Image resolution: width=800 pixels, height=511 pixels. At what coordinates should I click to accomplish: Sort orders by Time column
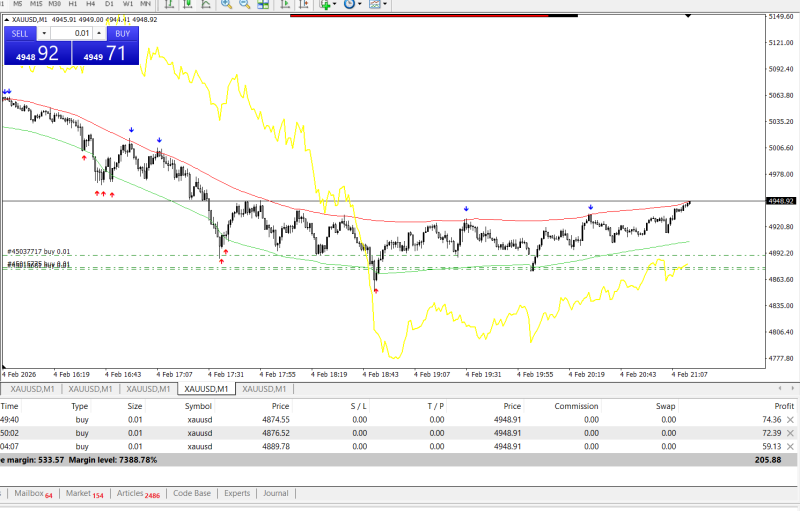(x=9, y=406)
